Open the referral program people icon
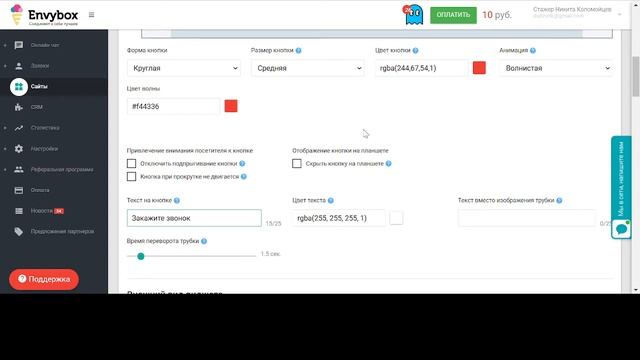The image size is (640, 360). pyautogui.click(x=19, y=169)
